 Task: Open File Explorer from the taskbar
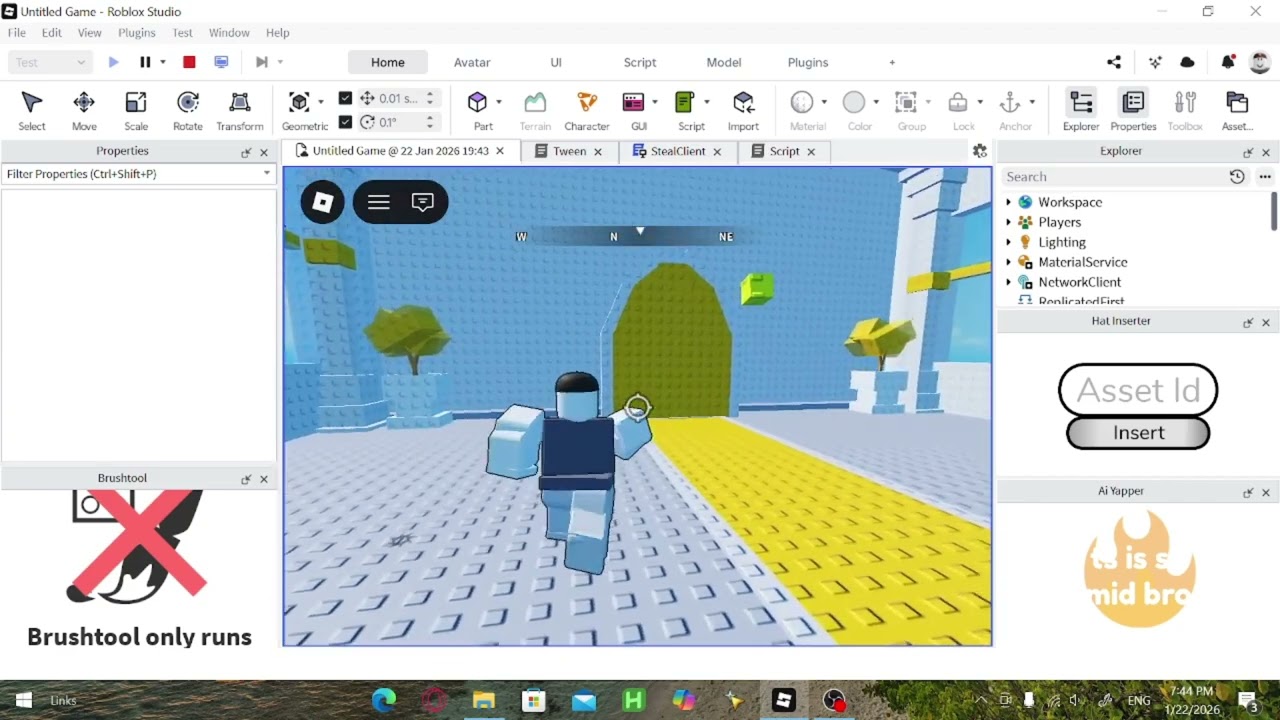pos(484,700)
